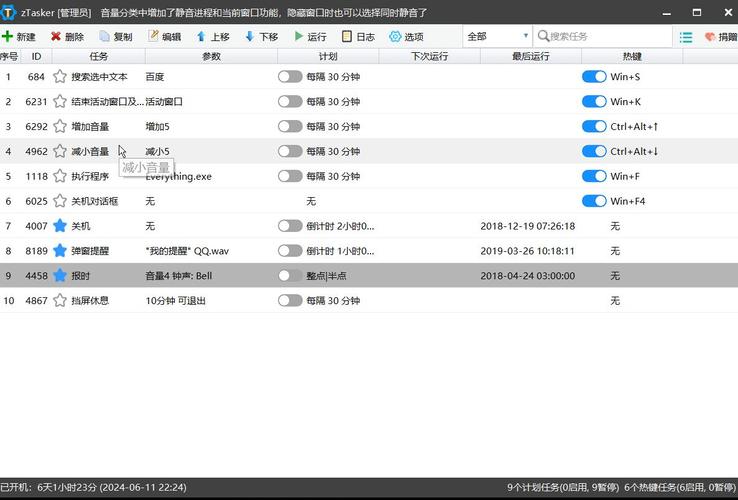This screenshot has height=500, width=738.
Task: Star the 关机对话框 task
Action: point(60,201)
